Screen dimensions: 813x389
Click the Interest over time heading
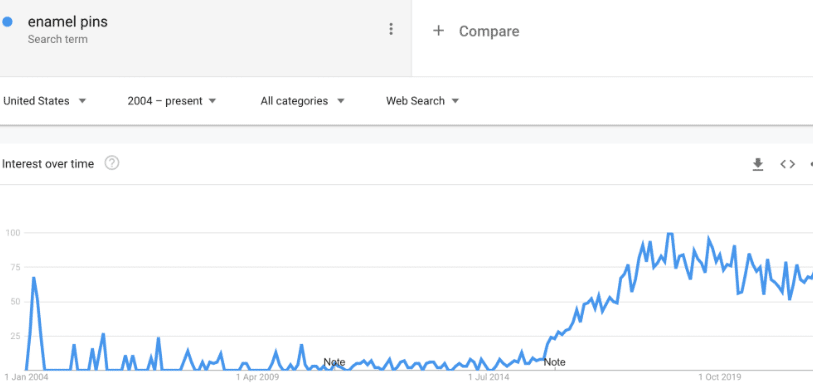48,164
